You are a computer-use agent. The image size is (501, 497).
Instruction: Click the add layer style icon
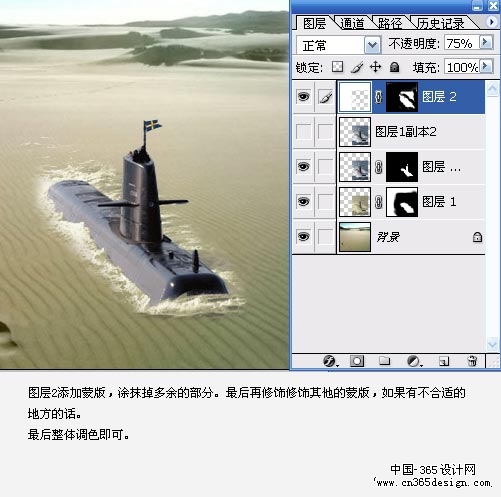coord(330,361)
